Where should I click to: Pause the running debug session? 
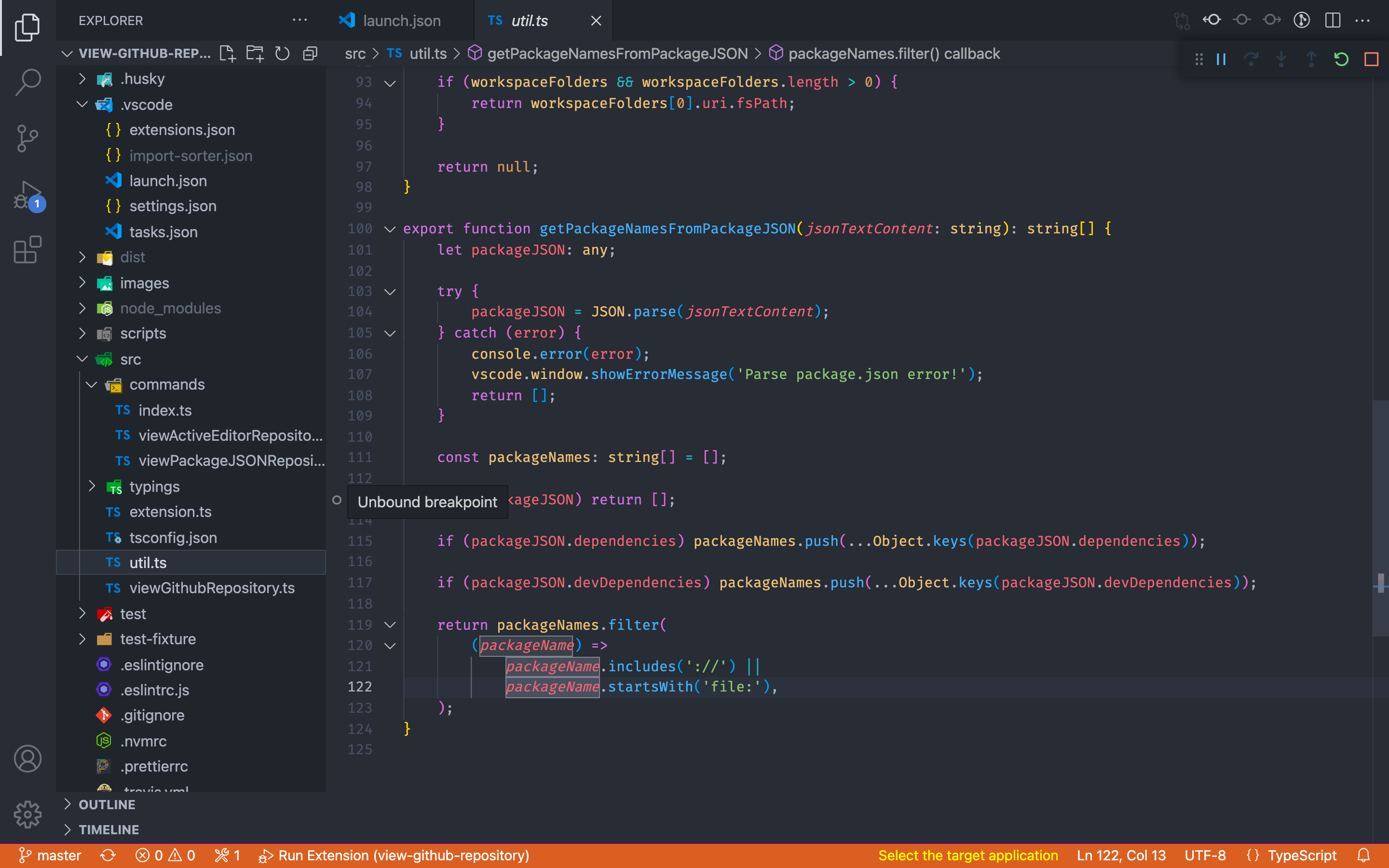coord(1220,58)
